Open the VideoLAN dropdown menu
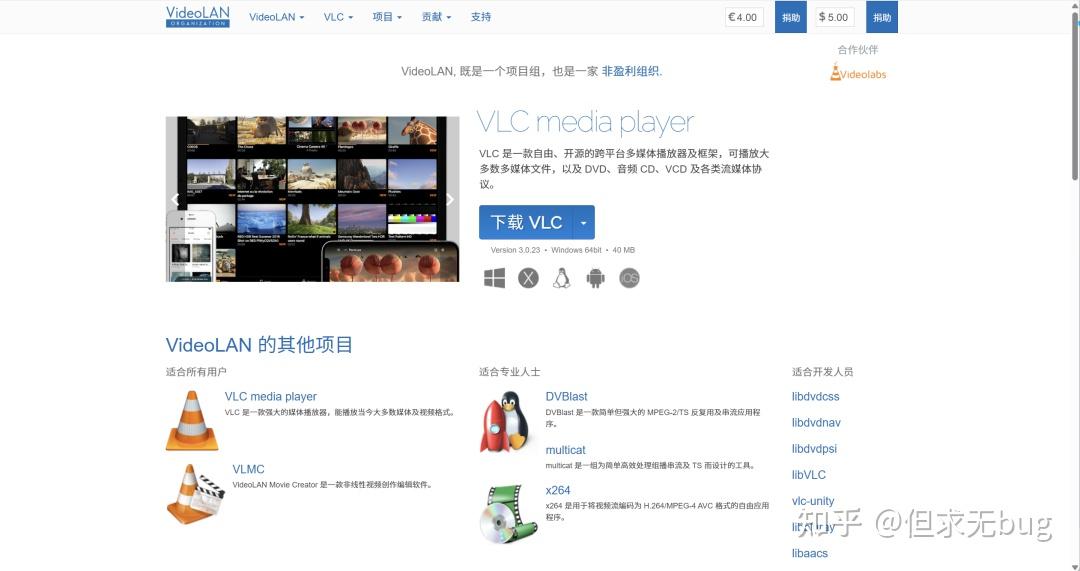Screen dimensions: 1080x571 [276, 17]
